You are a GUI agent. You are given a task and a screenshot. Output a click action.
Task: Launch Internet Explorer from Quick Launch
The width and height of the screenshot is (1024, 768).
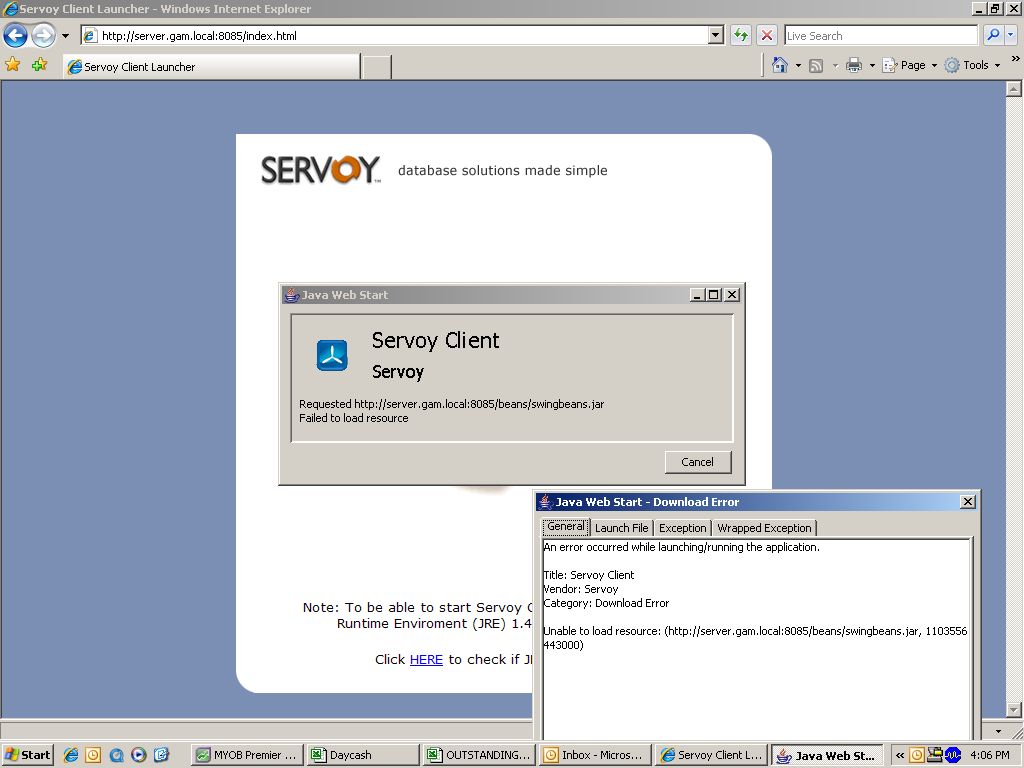71,755
